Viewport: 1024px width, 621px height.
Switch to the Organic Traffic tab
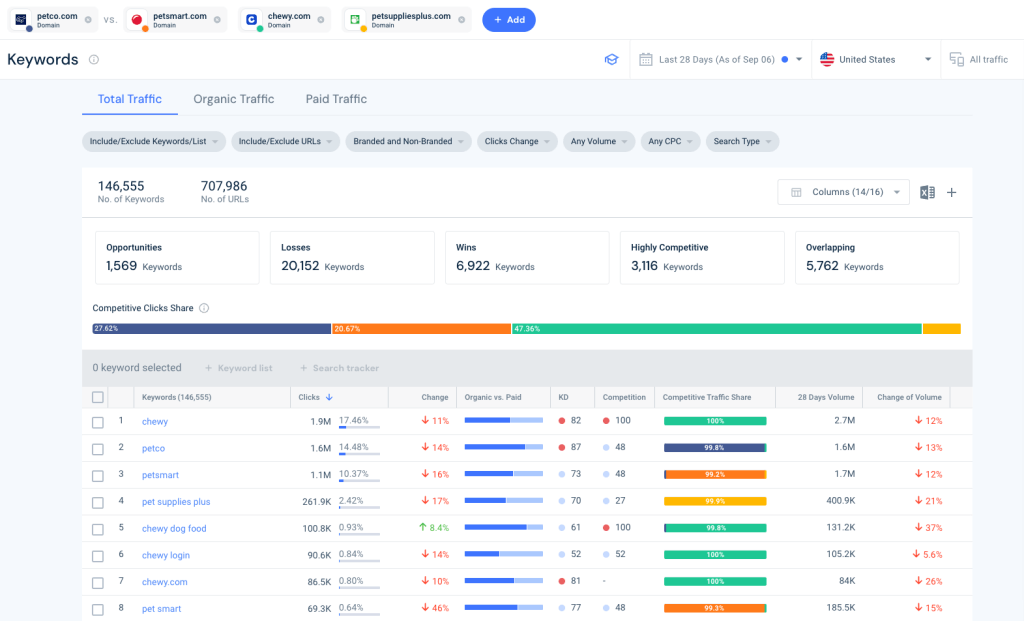coord(234,99)
